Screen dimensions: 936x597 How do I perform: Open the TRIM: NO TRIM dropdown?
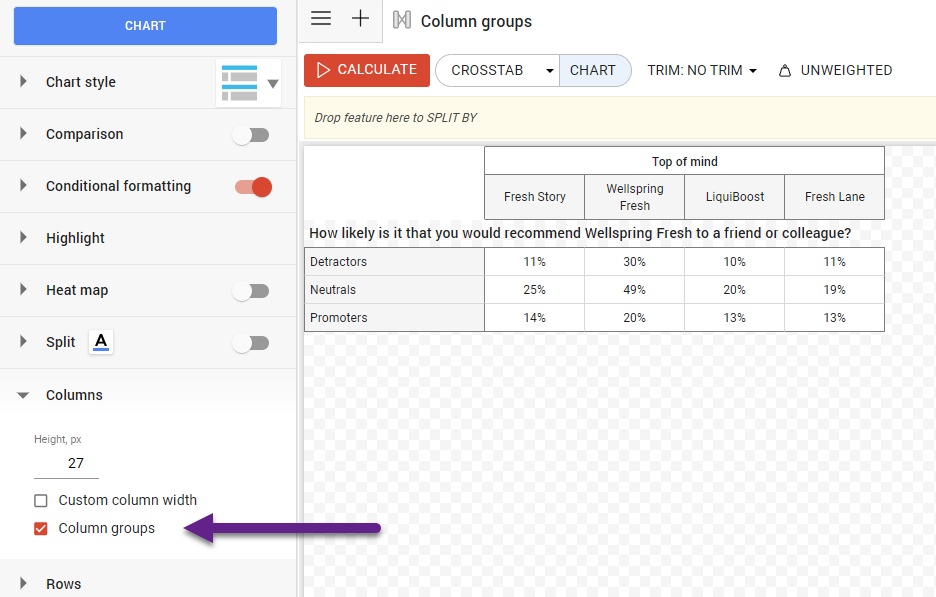click(702, 70)
